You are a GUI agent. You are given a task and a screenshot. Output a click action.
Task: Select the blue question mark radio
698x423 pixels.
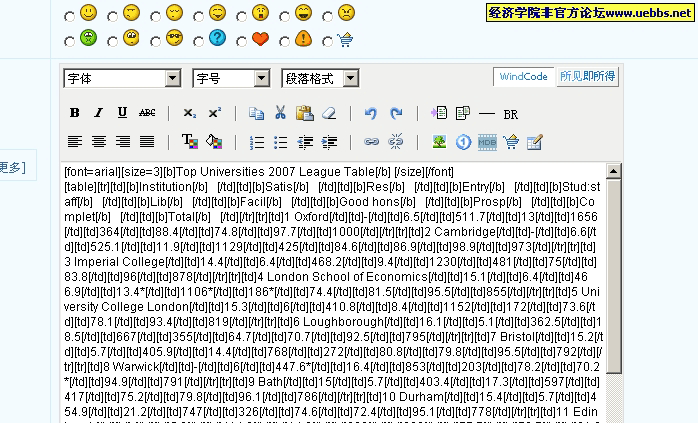click(x=198, y=42)
